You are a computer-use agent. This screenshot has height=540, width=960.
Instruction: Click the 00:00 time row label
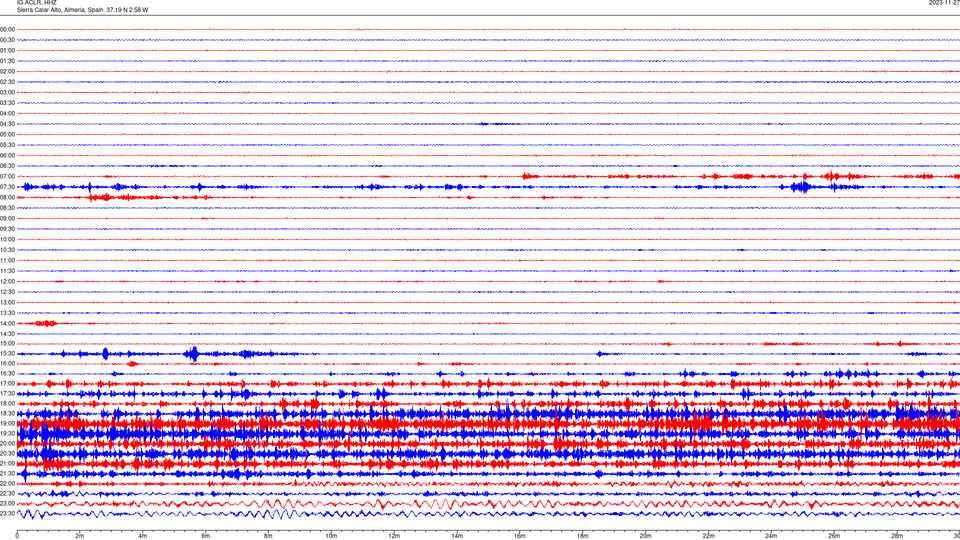(x=7, y=29)
